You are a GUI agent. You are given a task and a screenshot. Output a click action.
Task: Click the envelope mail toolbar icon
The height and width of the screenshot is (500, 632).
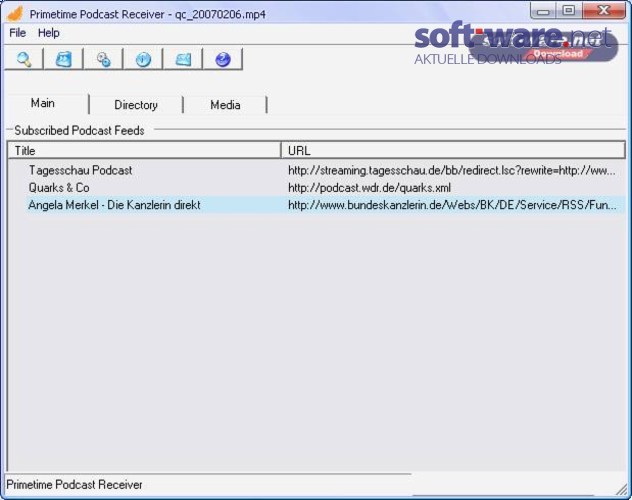tap(183, 59)
